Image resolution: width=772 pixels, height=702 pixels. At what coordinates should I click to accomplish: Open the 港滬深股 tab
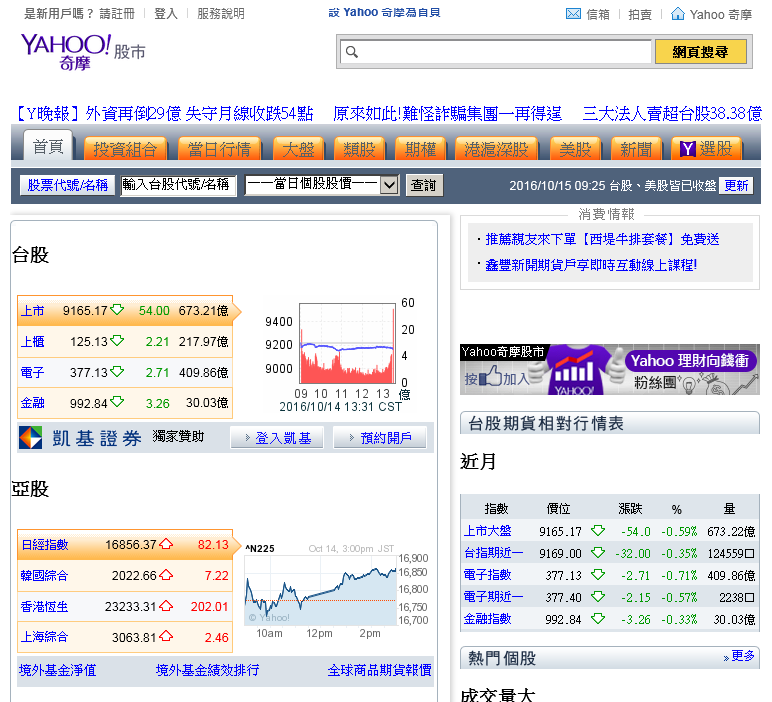coord(496,149)
